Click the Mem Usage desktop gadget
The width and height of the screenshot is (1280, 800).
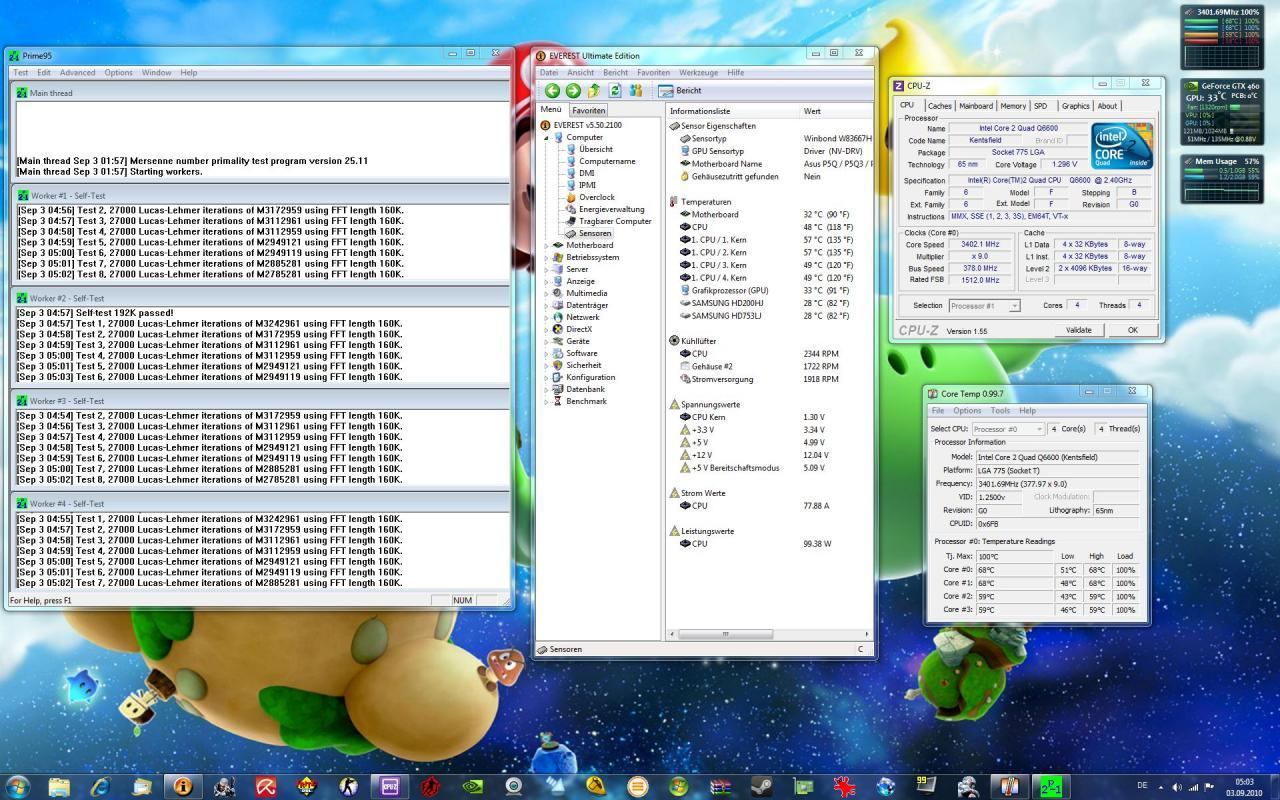point(1222,178)
